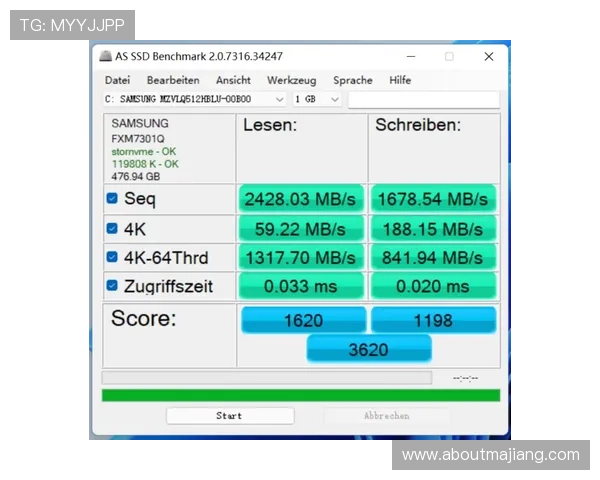Open the Datei menu
This screenshot has width=600, height=480.
pos(117,80)
